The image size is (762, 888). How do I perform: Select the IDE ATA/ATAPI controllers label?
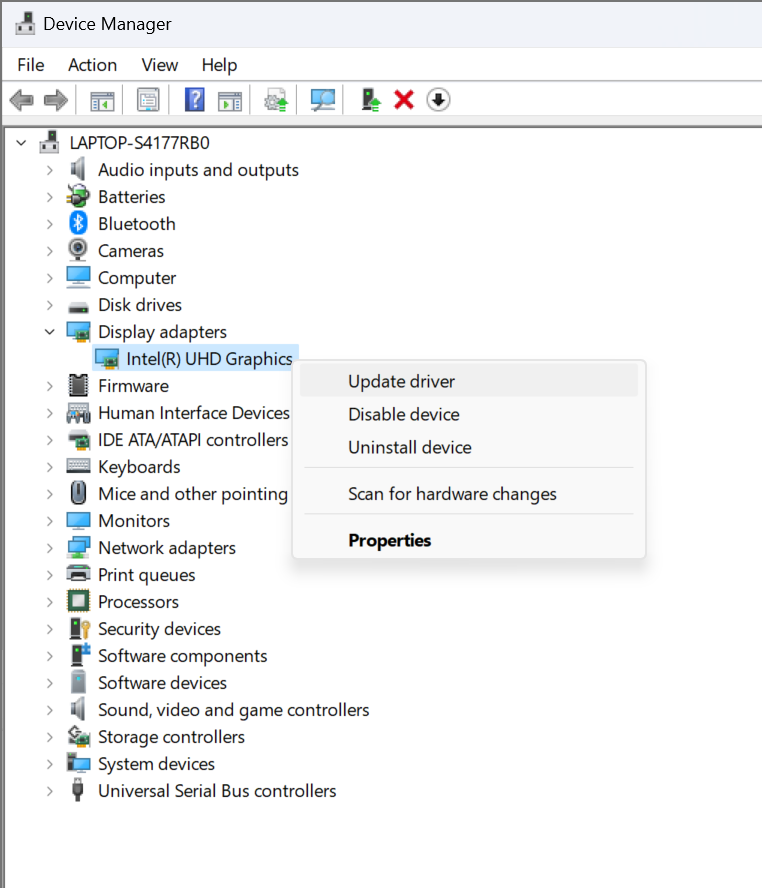(x=193, y=440)
